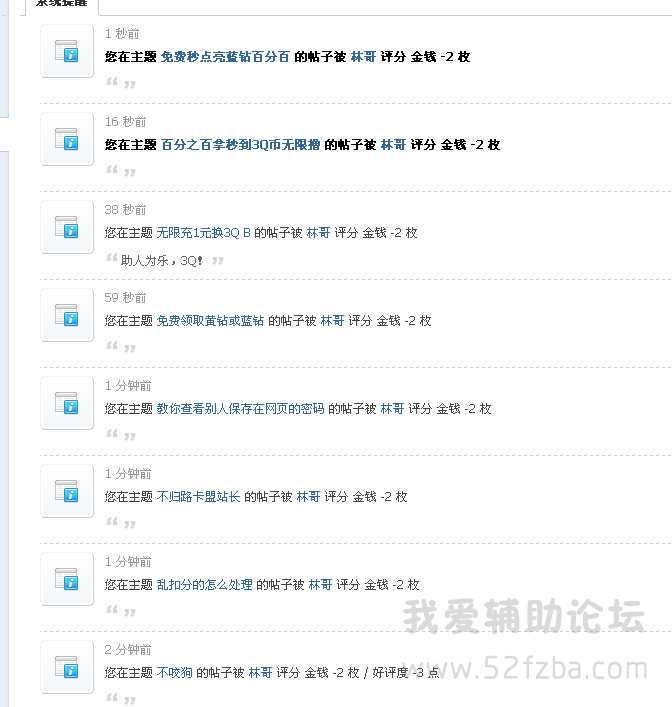Image resolution: width=672 pixels, height=707 pixels.
Task: Click the timestamp 16 秒前
Action: [125, 121]
